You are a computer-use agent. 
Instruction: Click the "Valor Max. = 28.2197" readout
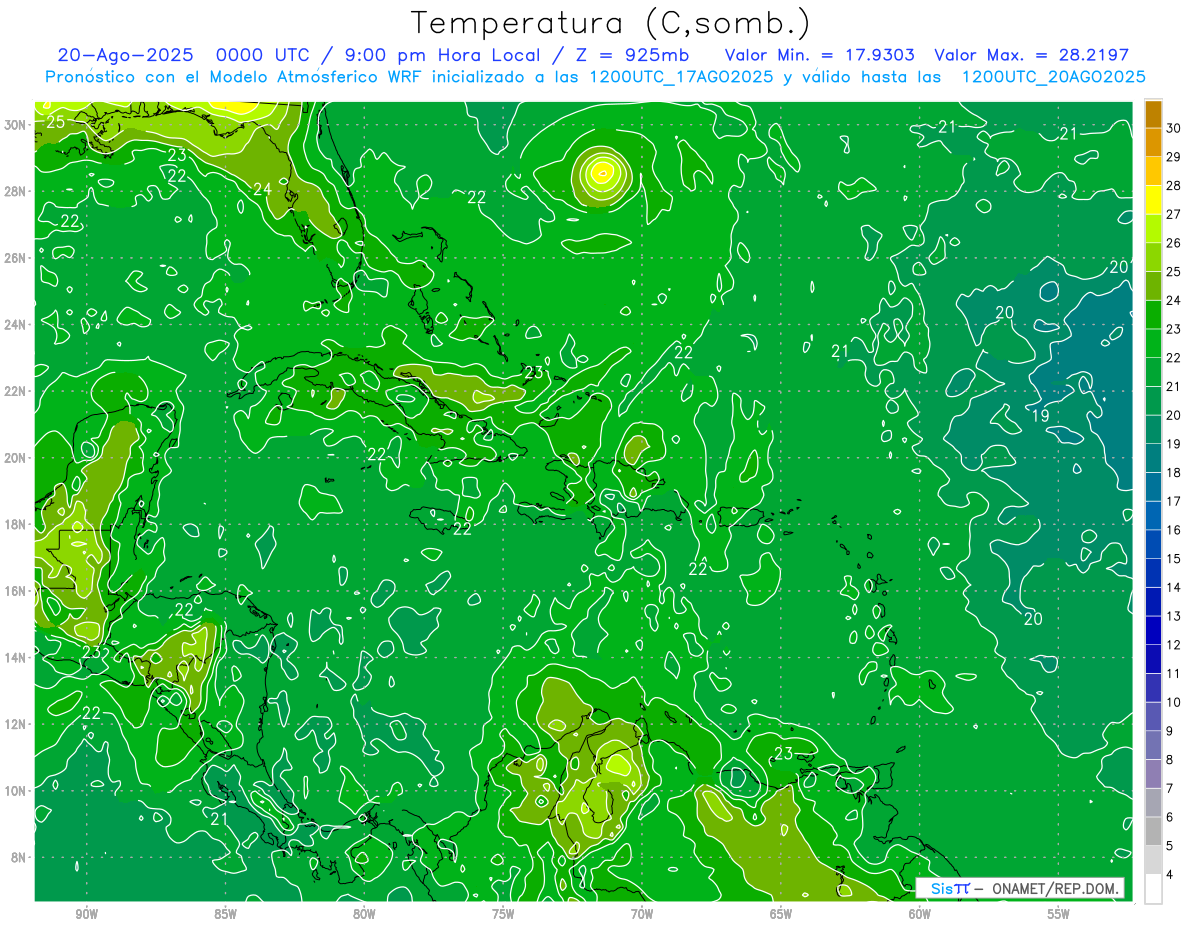point(1032,55)
